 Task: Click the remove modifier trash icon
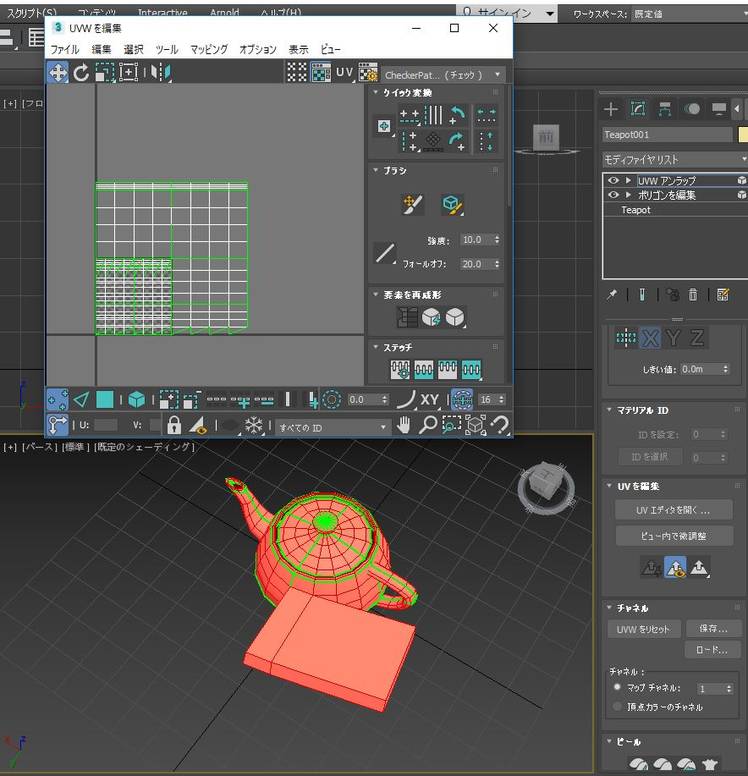point(693,295)
